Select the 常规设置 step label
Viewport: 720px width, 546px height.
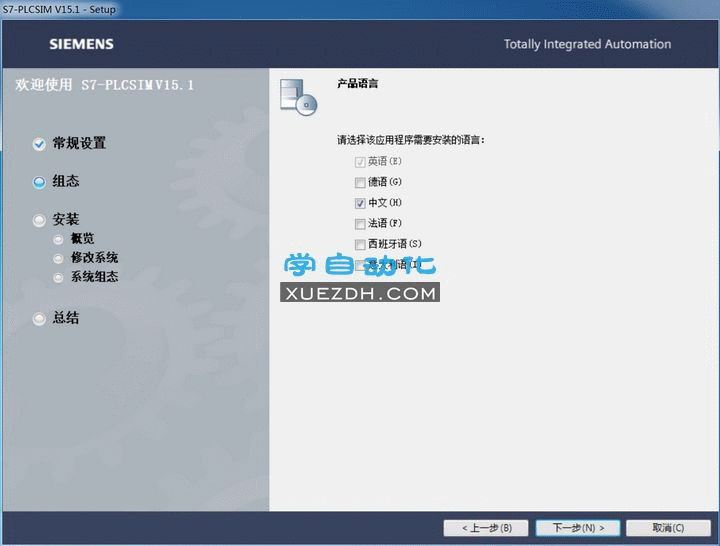coord(79,143)
